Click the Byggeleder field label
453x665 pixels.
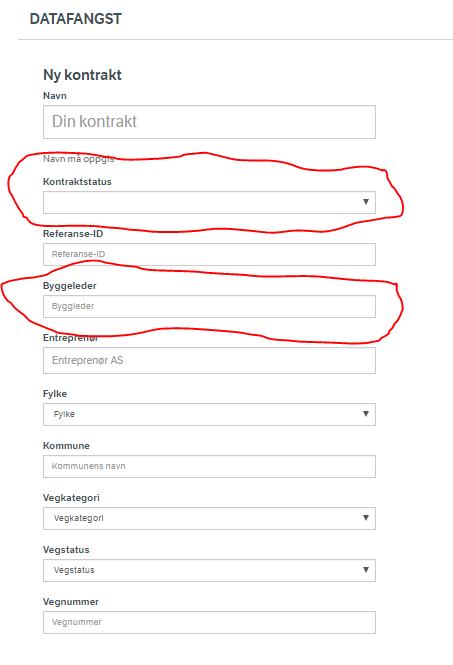click(x=70, y=286)
